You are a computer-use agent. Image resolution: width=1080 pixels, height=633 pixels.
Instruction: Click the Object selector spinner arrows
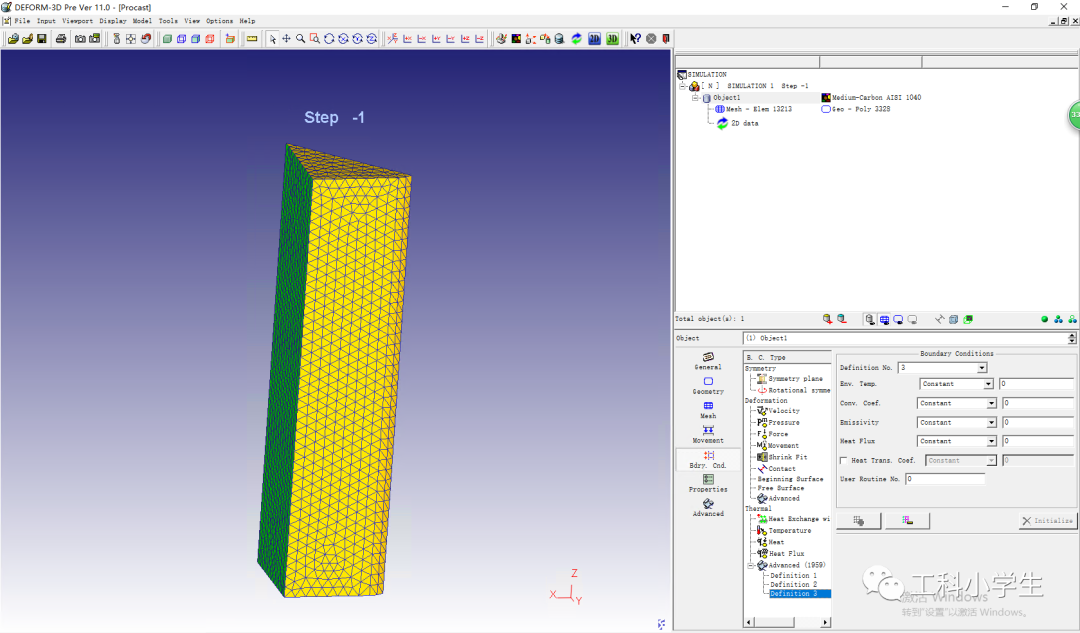pyautogui.click(x=1072, y=338)
